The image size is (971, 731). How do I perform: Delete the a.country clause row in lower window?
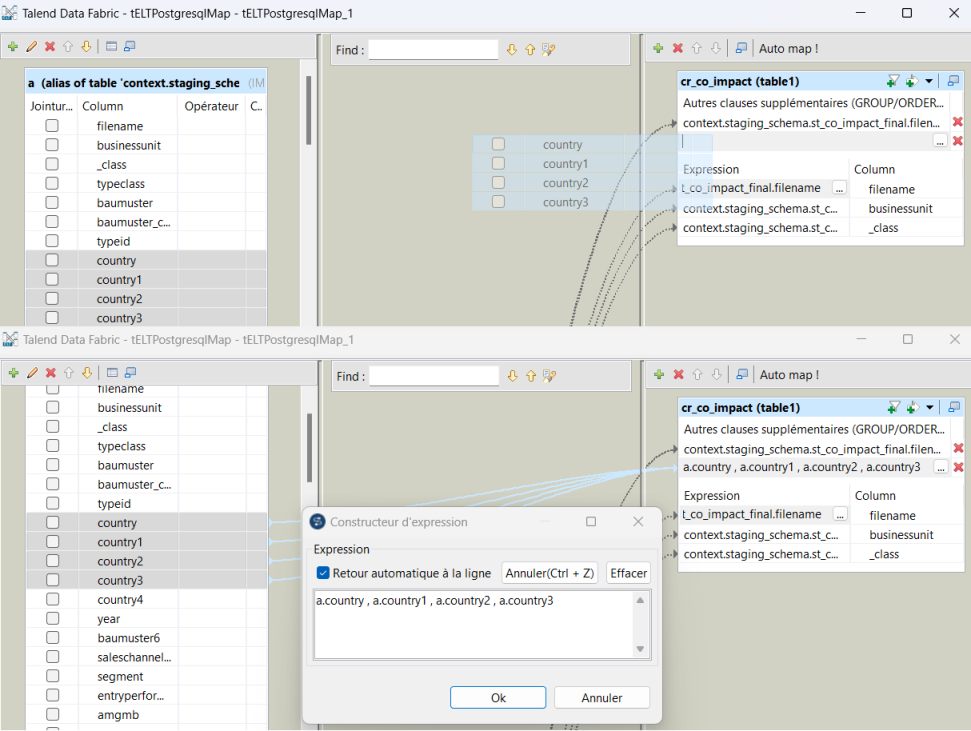(x=958, y=468)
